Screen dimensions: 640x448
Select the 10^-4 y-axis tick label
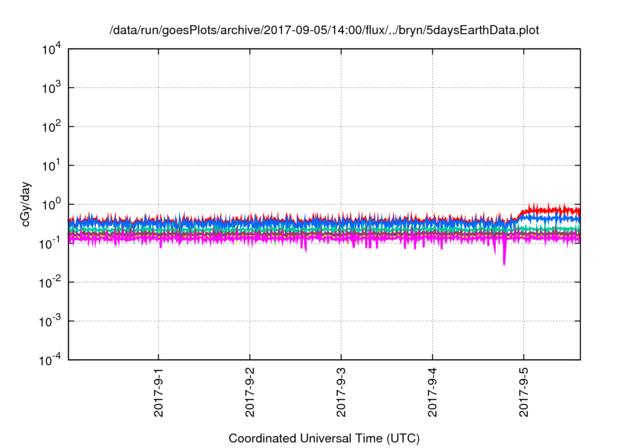[51, 360]
